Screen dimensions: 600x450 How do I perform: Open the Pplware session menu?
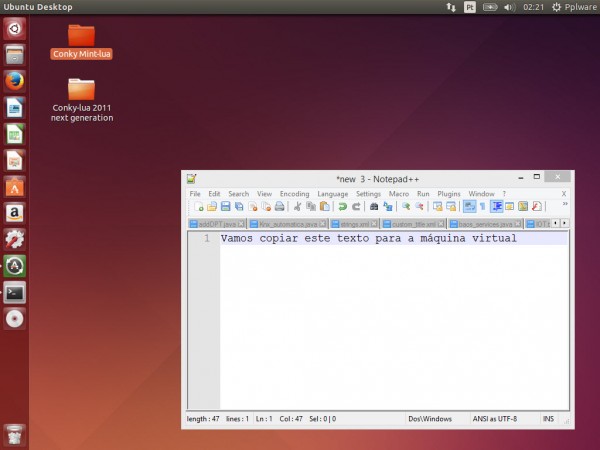[574, 7]
